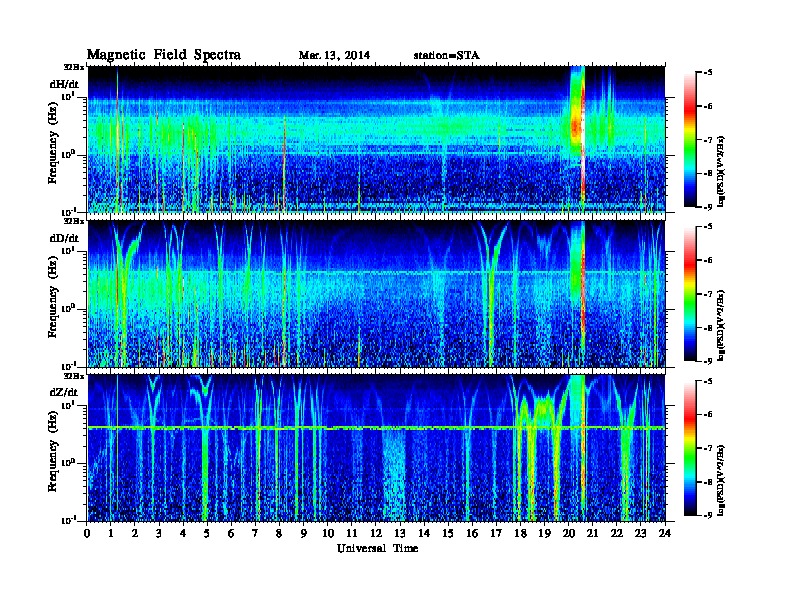
Task: Click the horizontal green line in the dZ/dt spectrogram
Action: pyautogui.click(x=376, y=428)
